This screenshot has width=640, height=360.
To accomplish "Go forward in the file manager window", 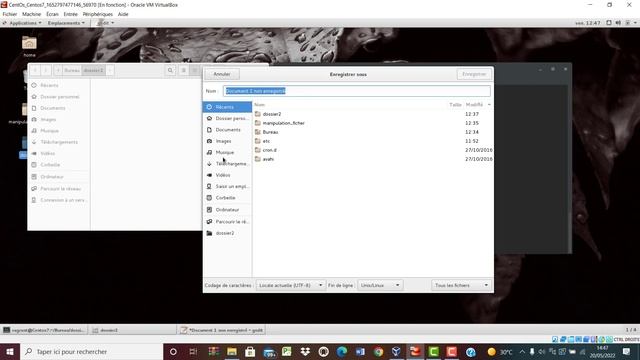I will coord(46,70).
